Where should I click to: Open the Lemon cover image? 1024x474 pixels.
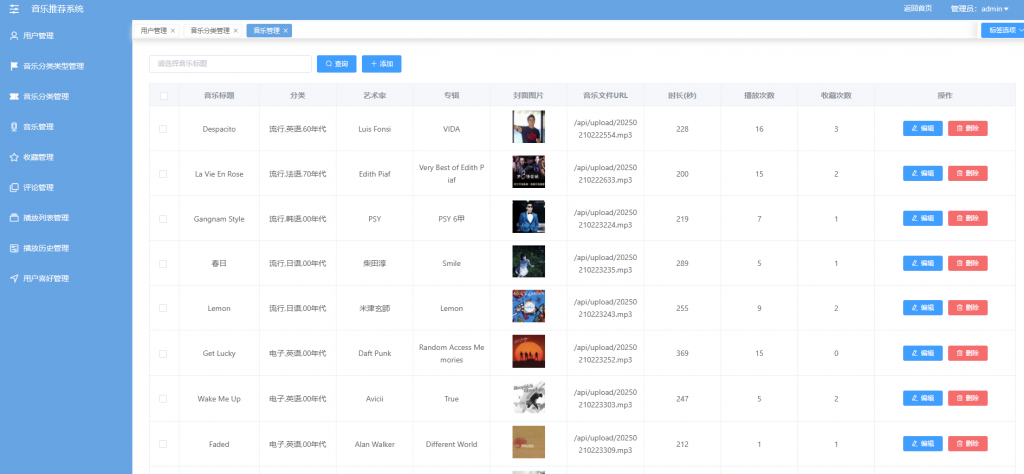pyautogui.click(x=528, y=306)
